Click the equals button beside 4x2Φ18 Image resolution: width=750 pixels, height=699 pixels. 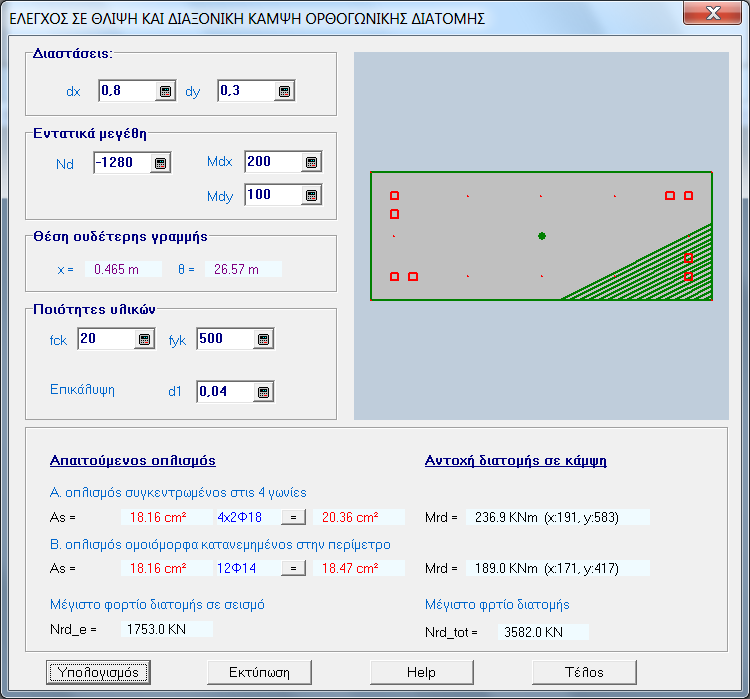coord(293,517)
